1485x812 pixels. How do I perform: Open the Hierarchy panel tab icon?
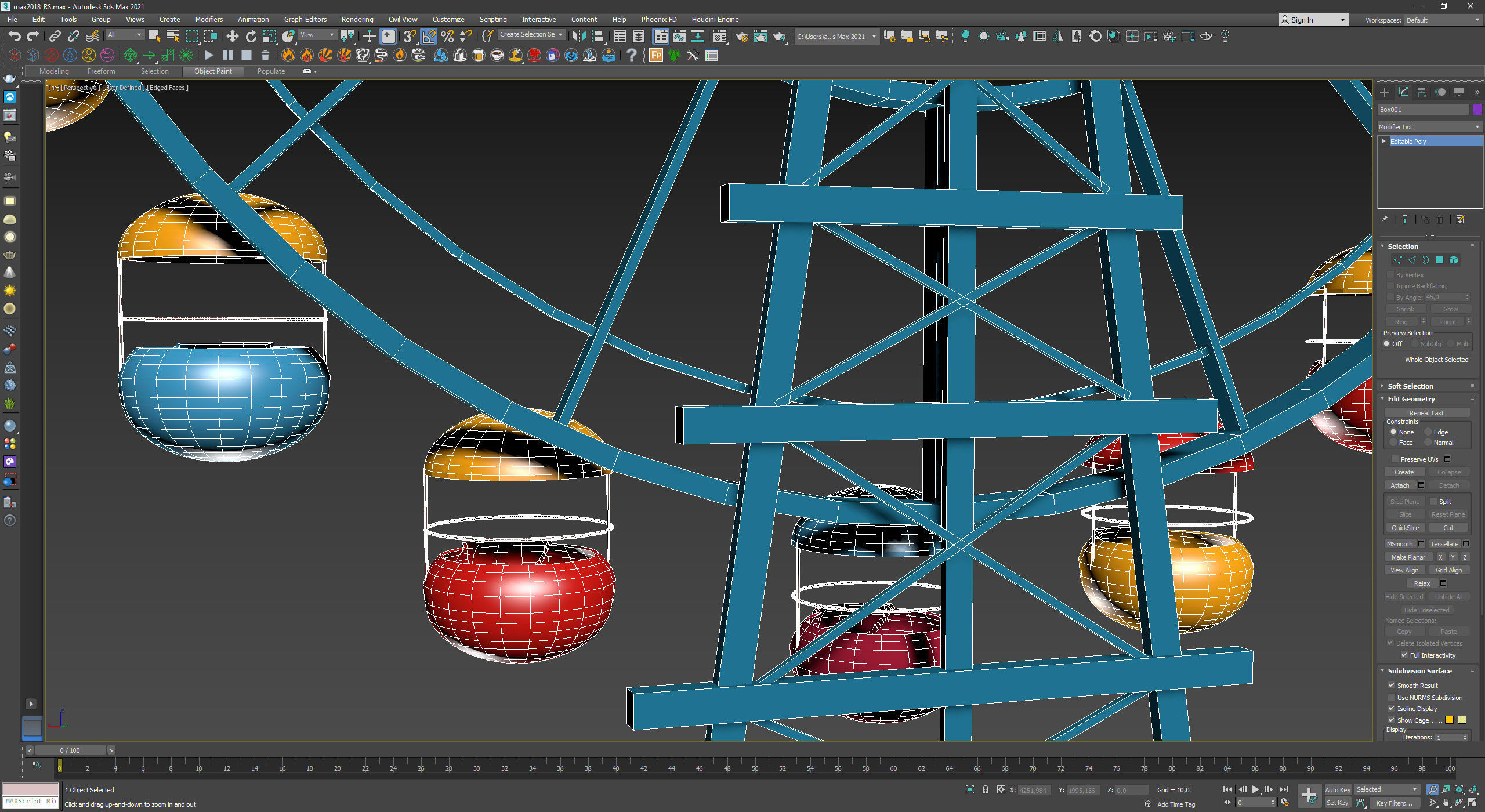(x=1422, y=92)
